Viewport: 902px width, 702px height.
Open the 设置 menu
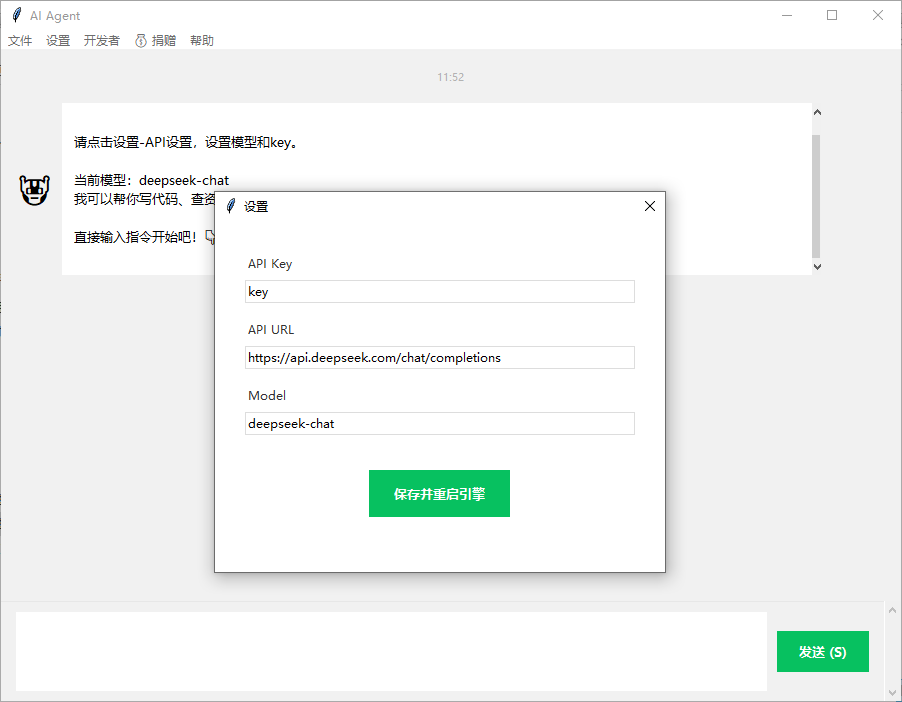(x=57, y=40)
